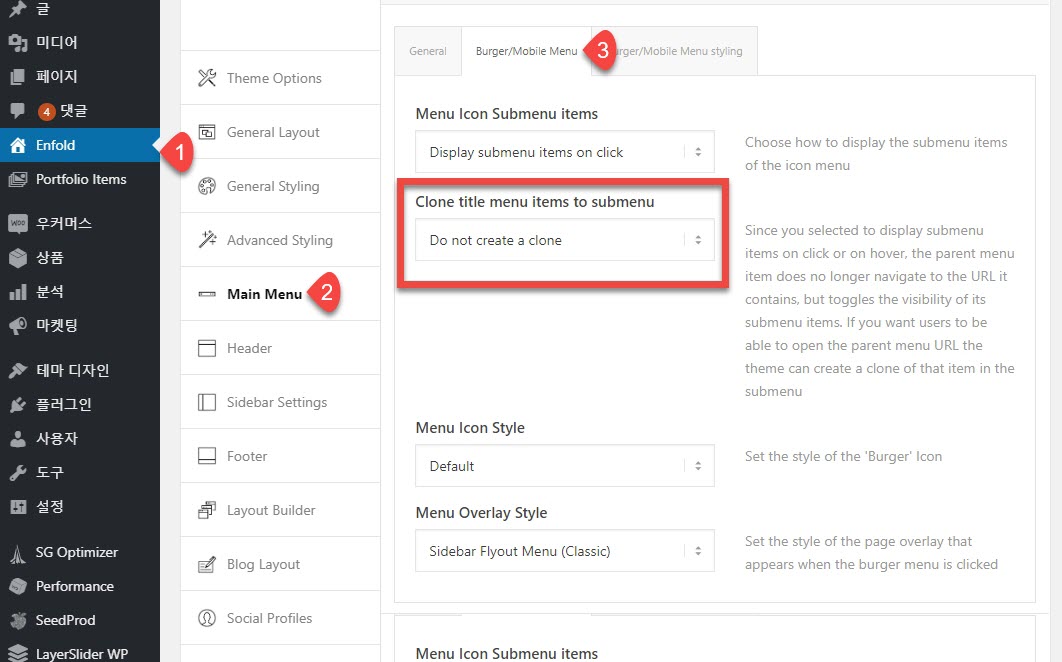The height and width of the screenshot is (662, 1062).
Task: Click the plug icon beside 플러그인
Action: (18, 405)
